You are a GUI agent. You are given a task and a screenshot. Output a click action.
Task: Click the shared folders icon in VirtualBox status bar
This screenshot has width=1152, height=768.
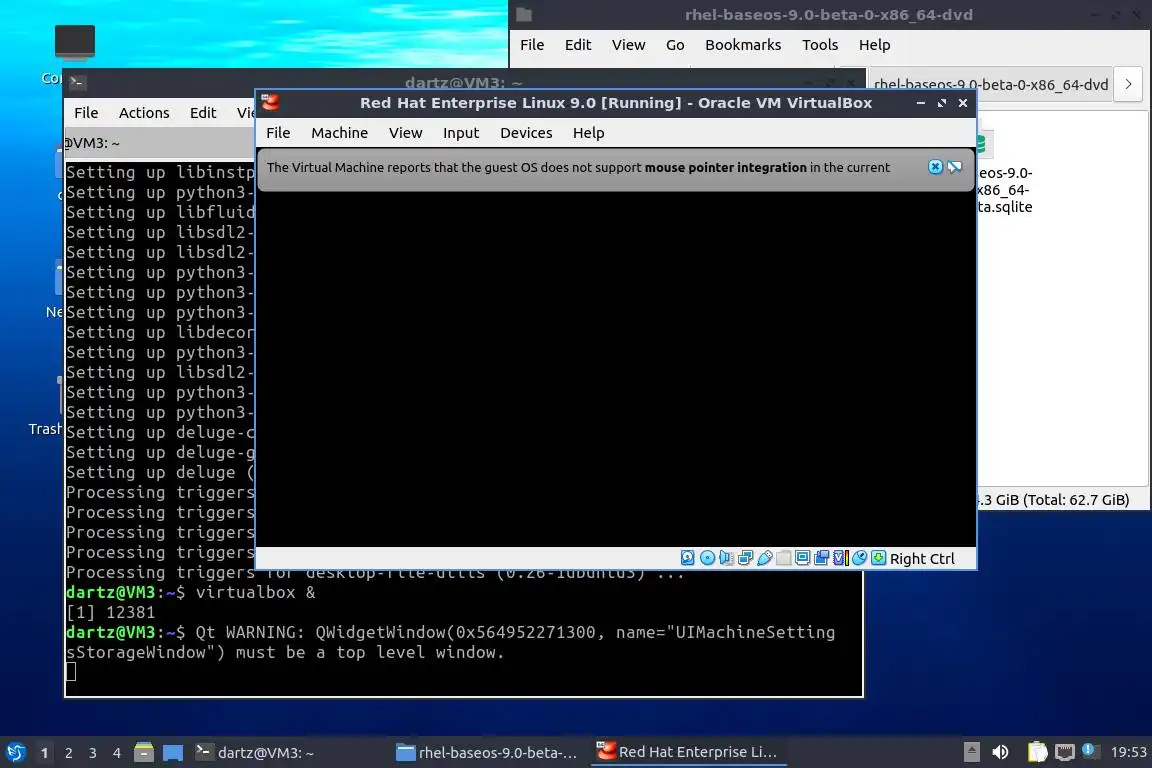[783, 558]
